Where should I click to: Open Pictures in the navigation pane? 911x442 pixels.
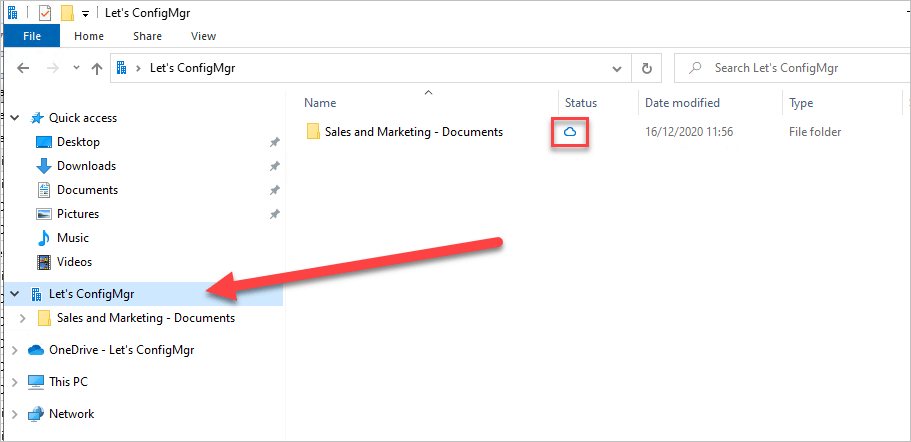pos(78,214)
